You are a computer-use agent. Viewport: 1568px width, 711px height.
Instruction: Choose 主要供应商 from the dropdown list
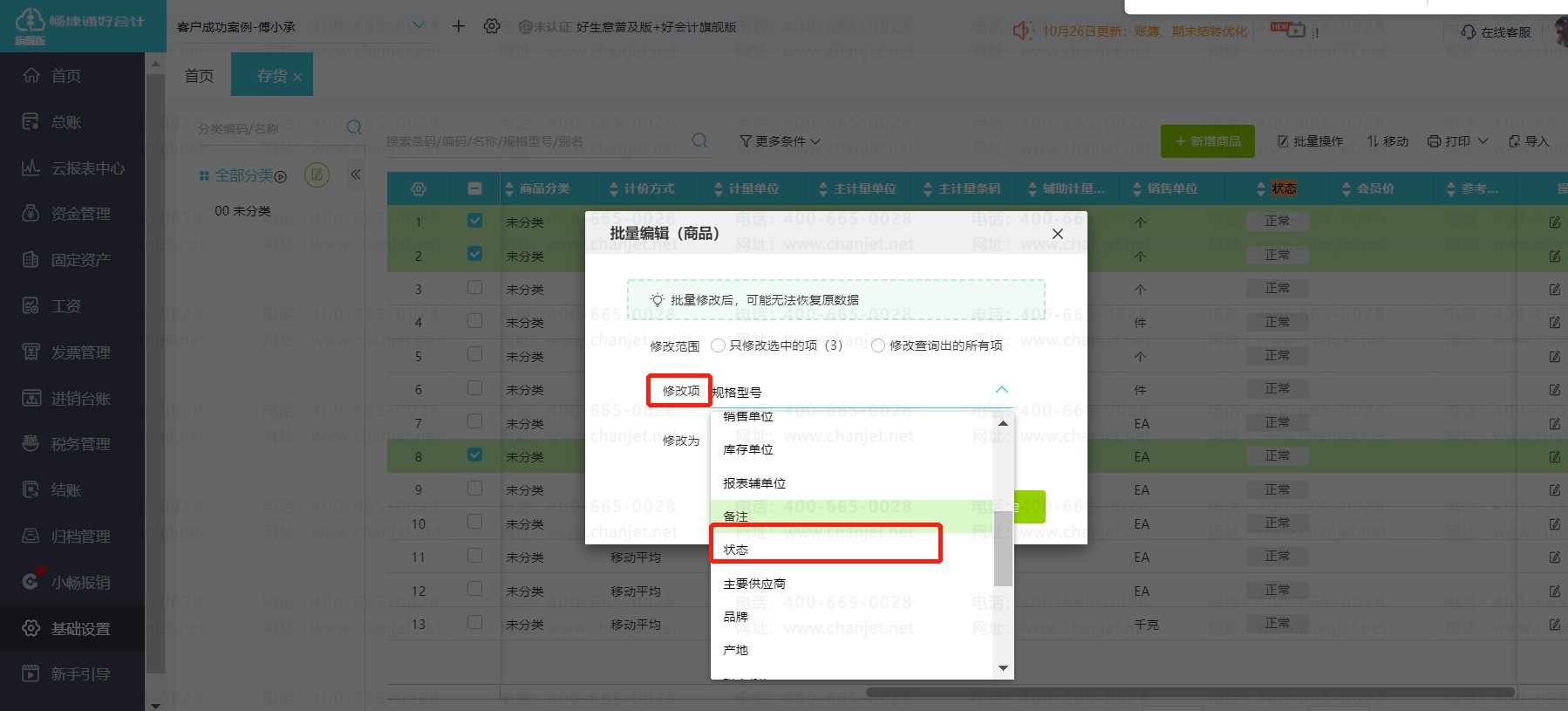click(x=754, y=584)
